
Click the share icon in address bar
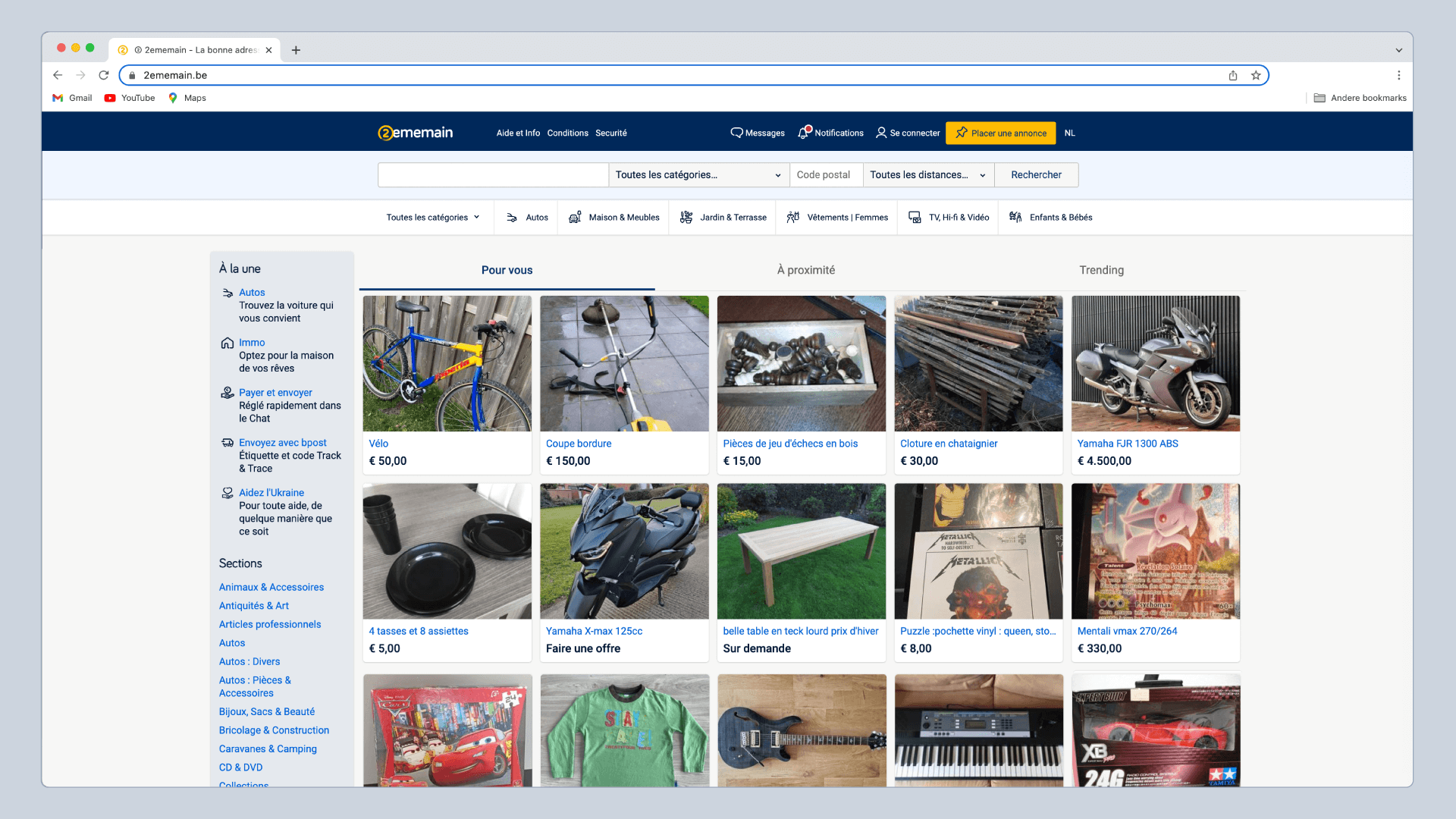point(1233,75)
